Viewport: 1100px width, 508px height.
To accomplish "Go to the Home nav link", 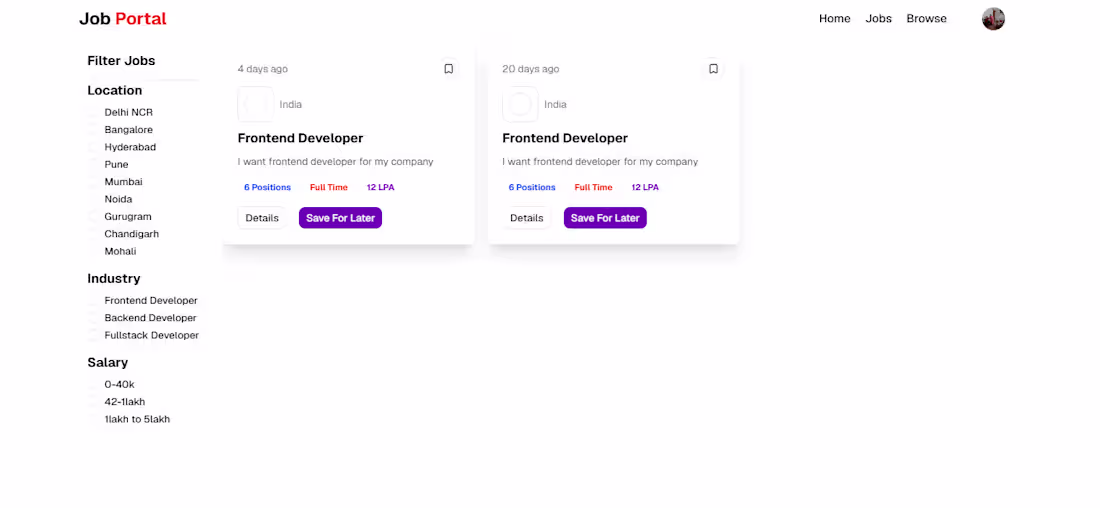I will tap(835, 19).
